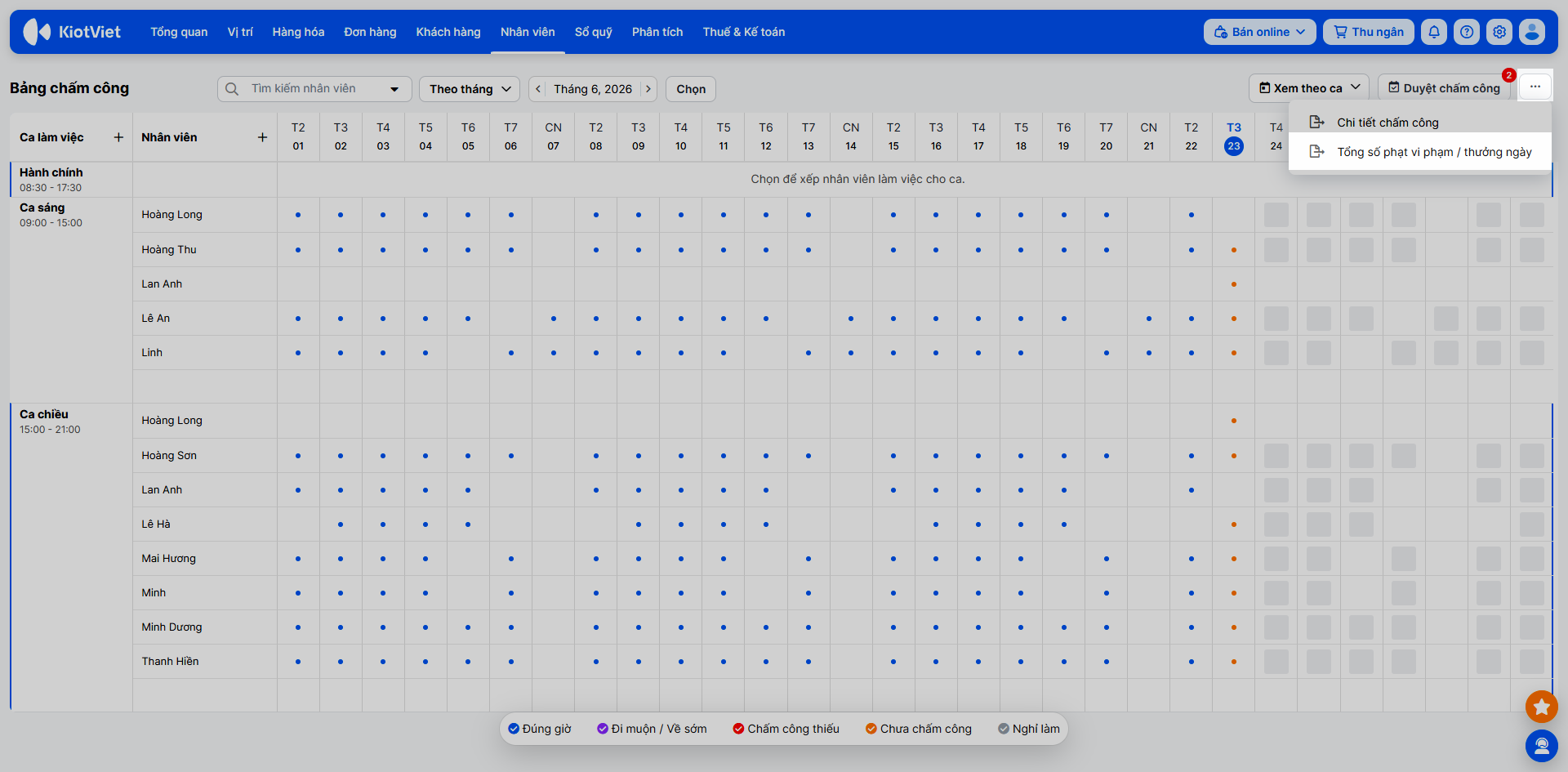The width and height of the screenshot is (1568, 772).
Task: Open the Vị trí menu
Action: 240,32
